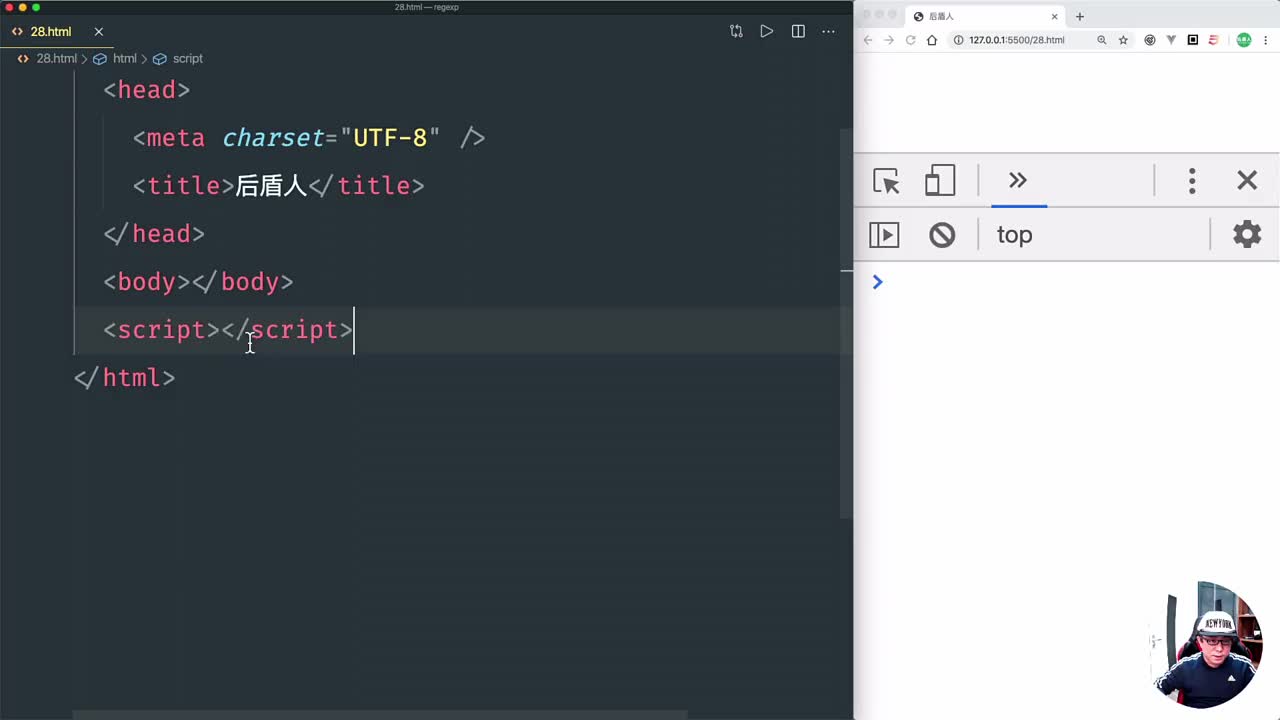Open editor more actions ellipsis menu
1280x720 pixels.
828,31
